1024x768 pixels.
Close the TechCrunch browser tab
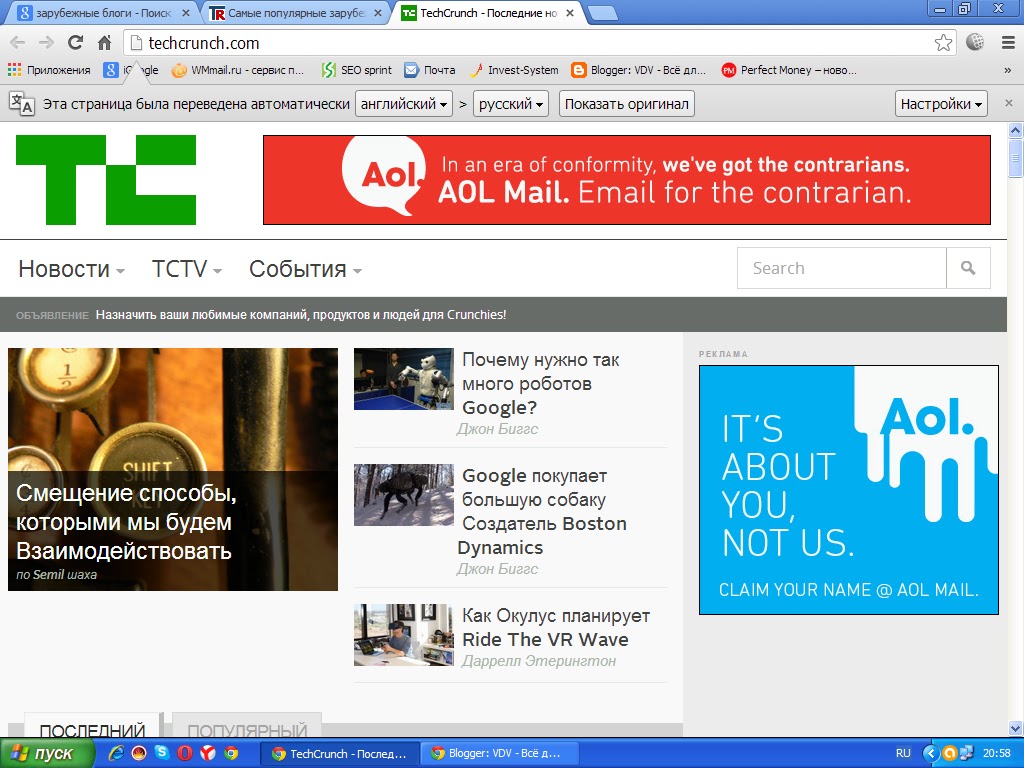pyautogui.click(x=570, y=13)
